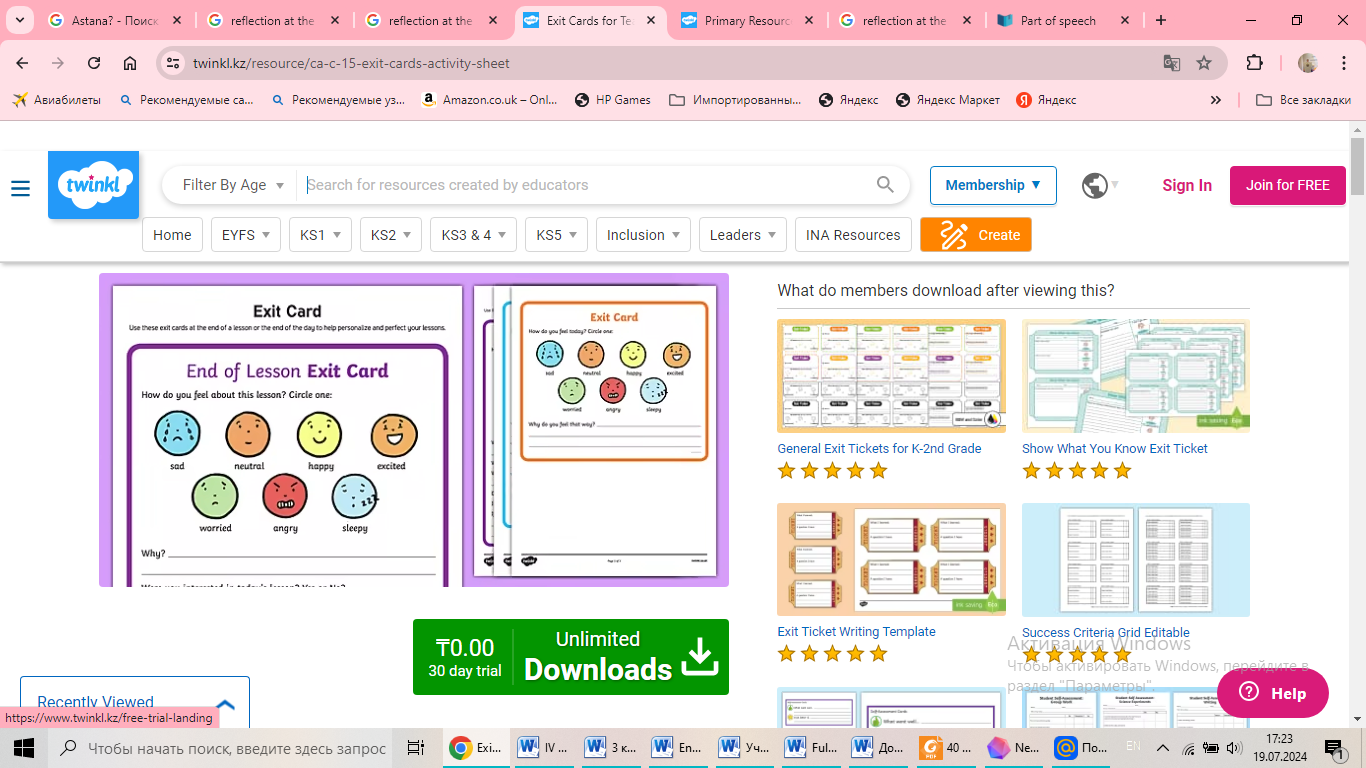Open the Яндекс Маркет bookmark
Image resolution: width=1366 pixels, height=768 pixels.
coord(948,100)
